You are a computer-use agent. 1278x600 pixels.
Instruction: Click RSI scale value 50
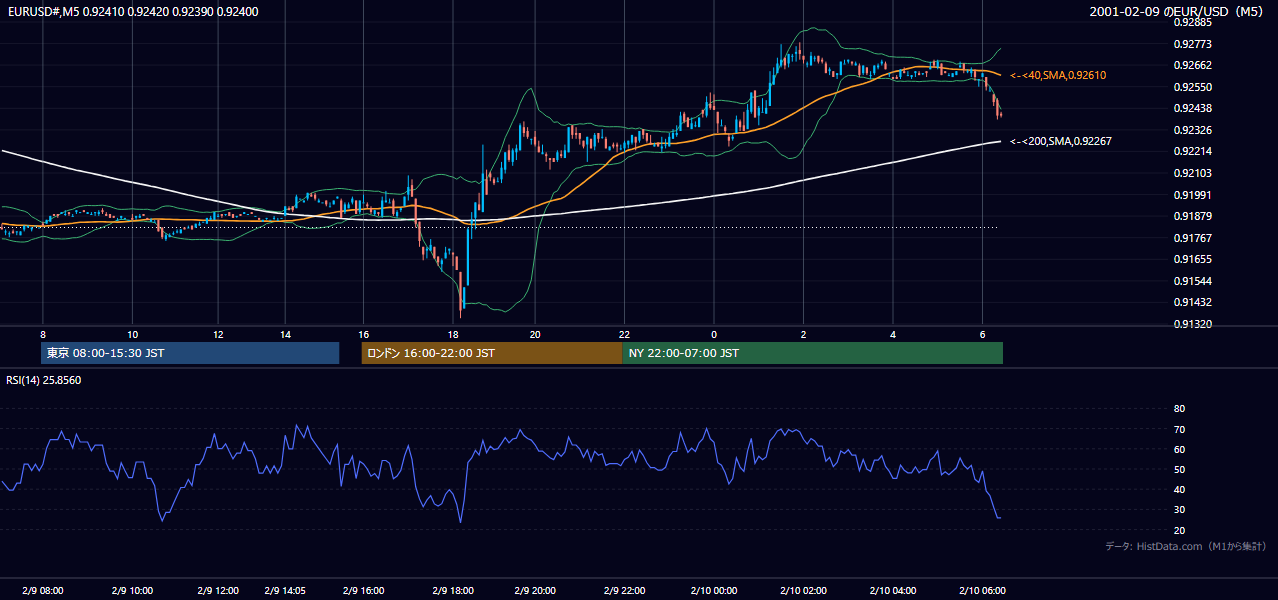coord(1179,469)
